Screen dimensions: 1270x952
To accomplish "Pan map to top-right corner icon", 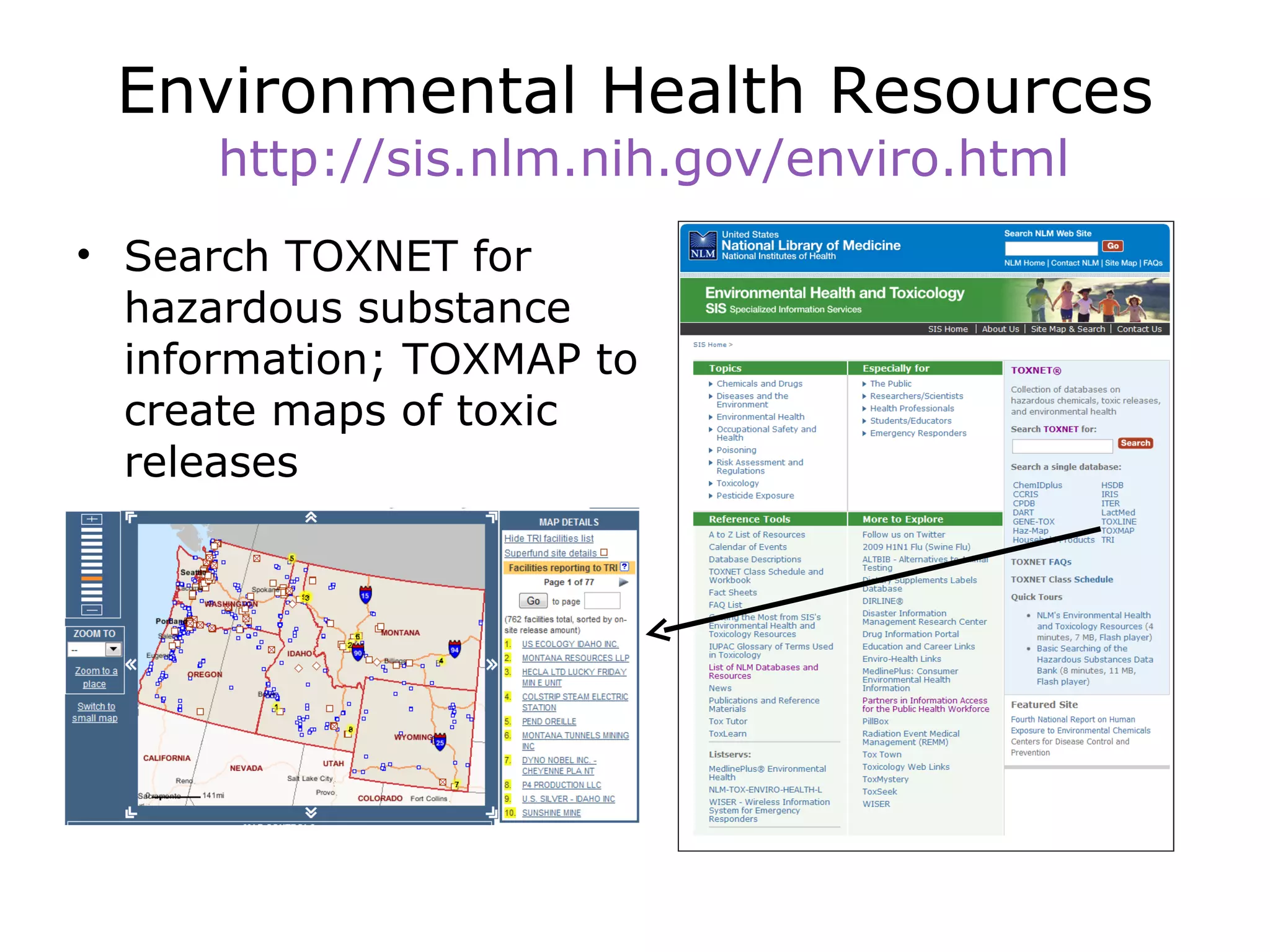I will click(492, 517).
